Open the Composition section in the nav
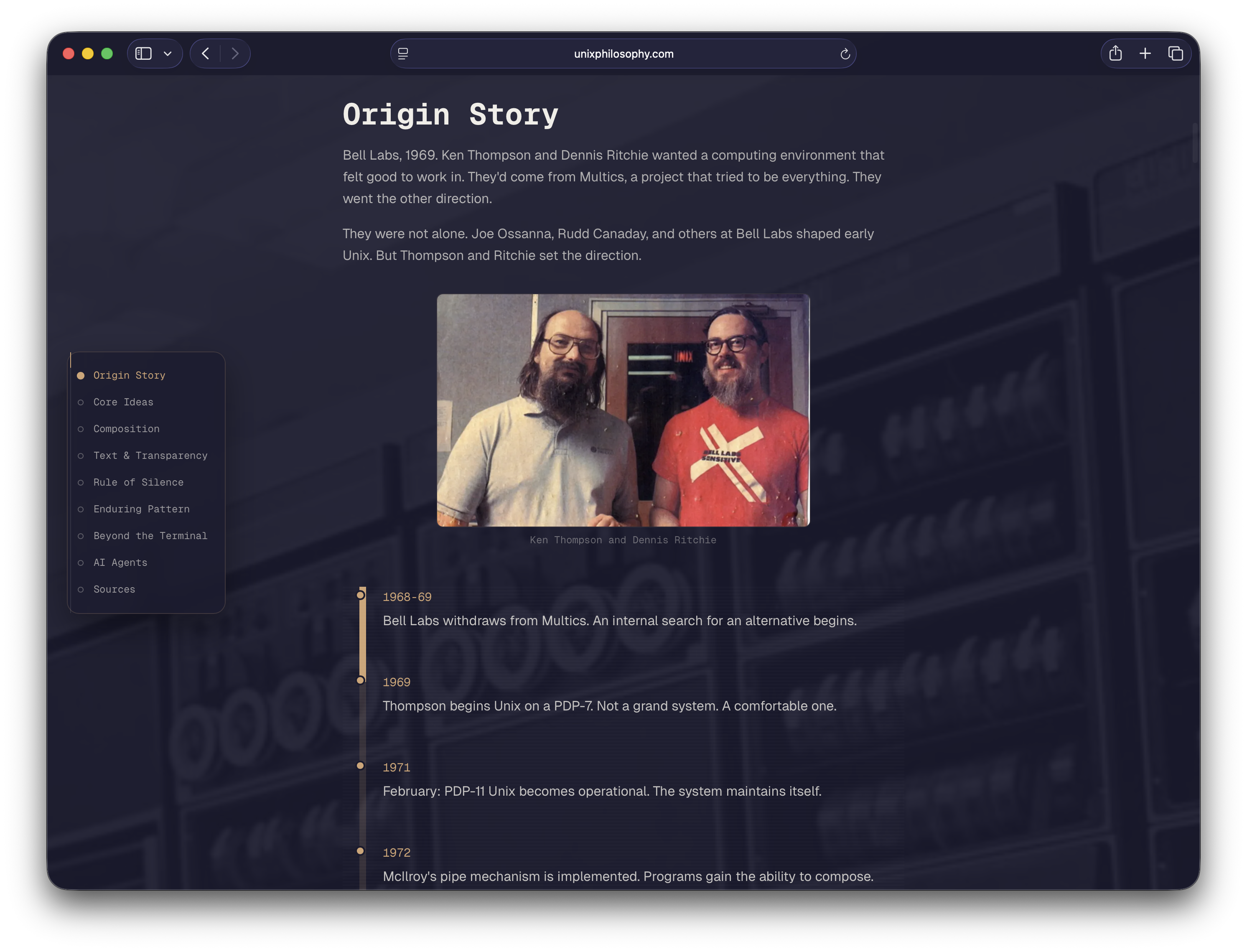 126,429
